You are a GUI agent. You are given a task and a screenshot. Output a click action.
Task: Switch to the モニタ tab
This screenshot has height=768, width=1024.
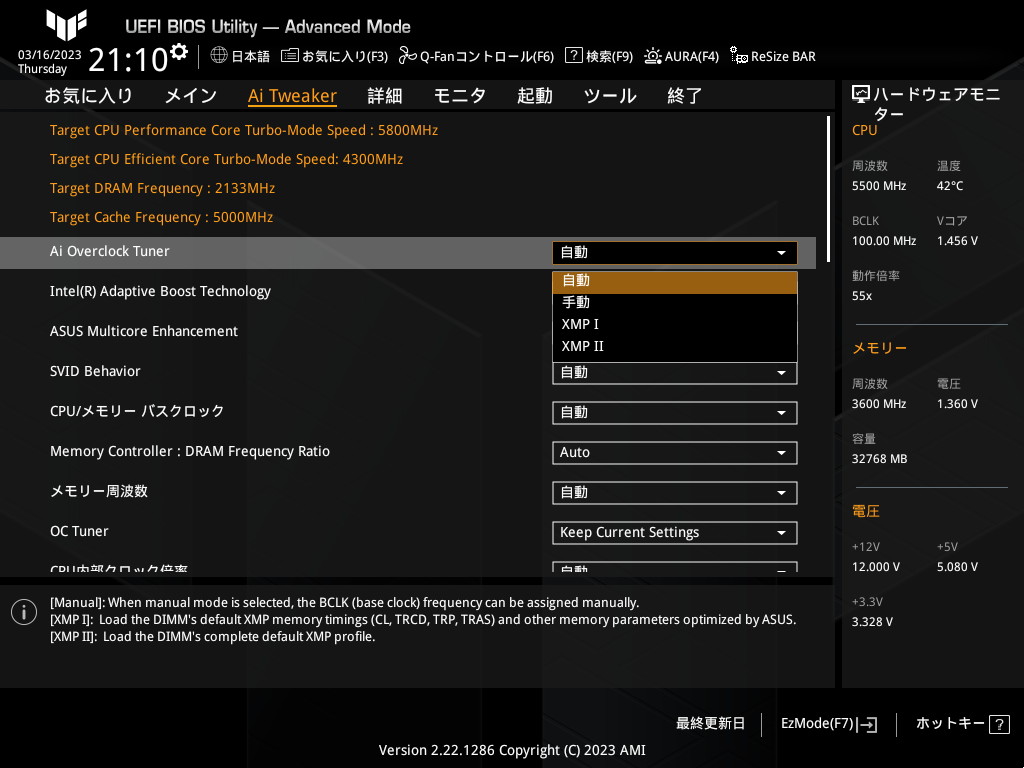click(x=460, y=96)
